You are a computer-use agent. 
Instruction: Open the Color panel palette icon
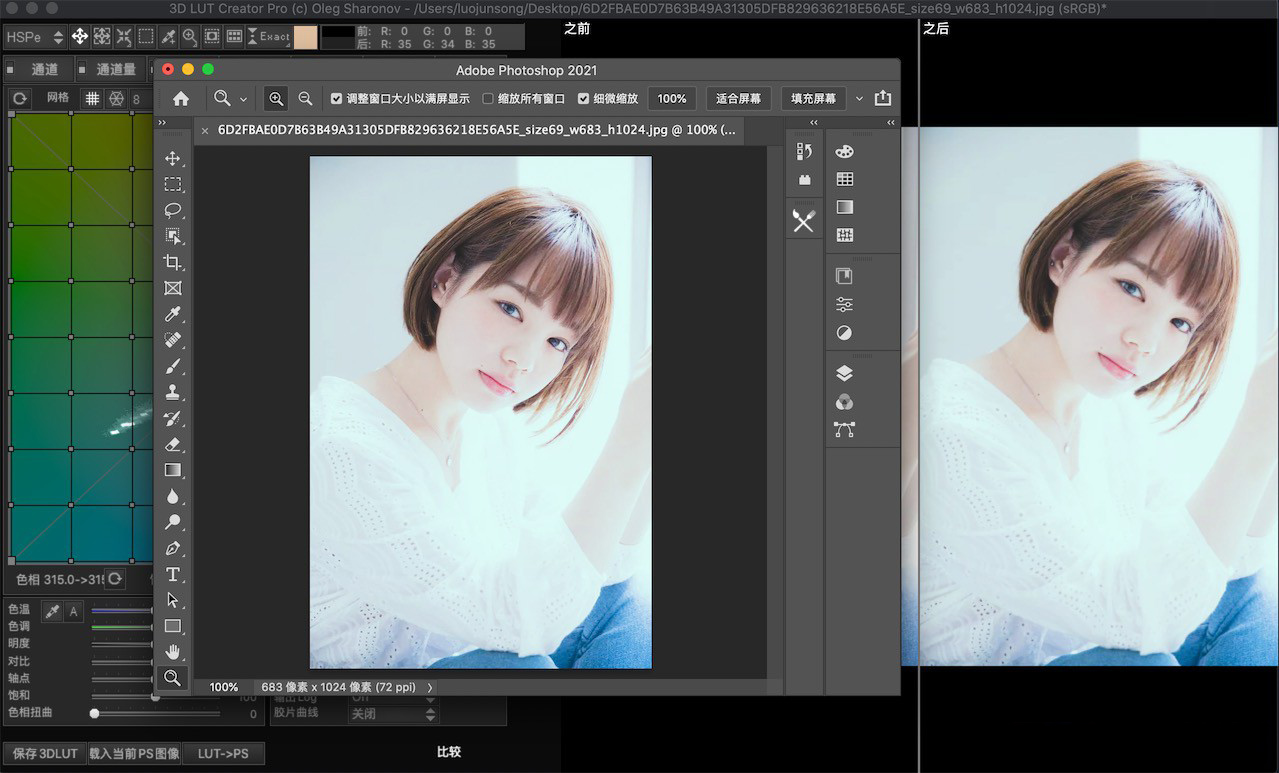click(x=844, y=151)
